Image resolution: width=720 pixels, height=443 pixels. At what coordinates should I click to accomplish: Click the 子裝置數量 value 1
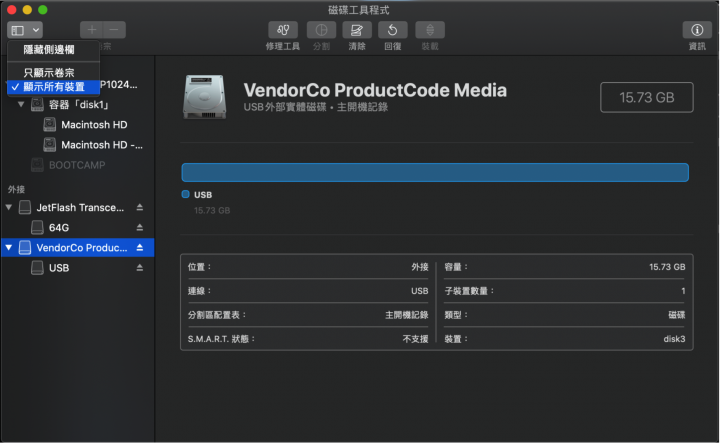[683, 291]
